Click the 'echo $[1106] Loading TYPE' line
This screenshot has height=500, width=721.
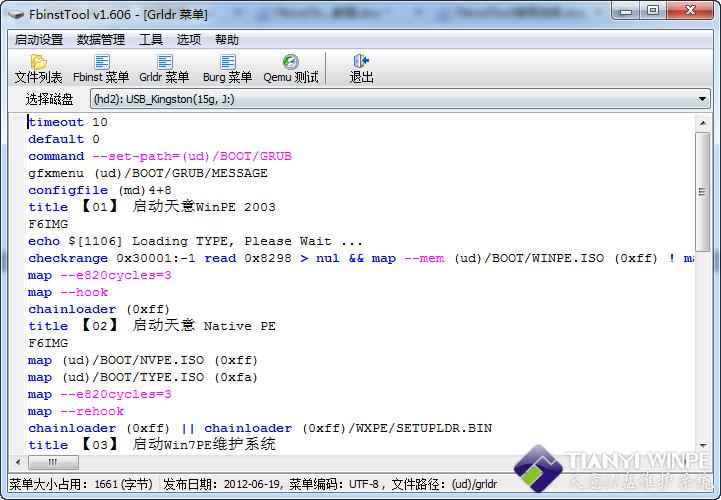(x=195, y=241)
